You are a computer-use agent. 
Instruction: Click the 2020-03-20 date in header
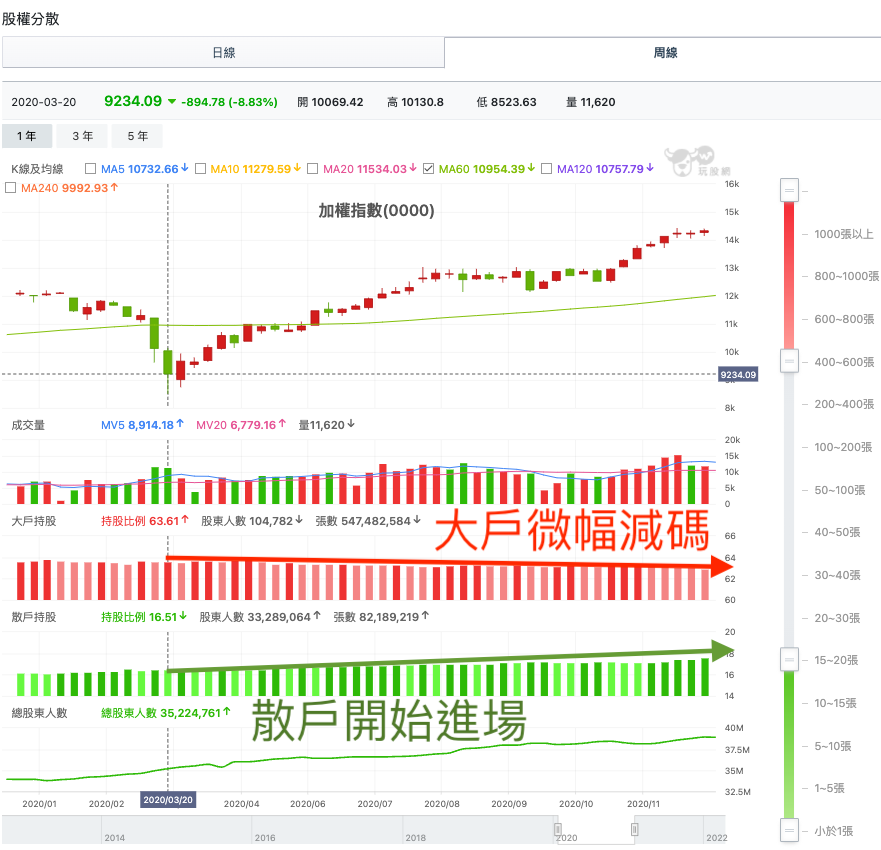click(44, 102)
